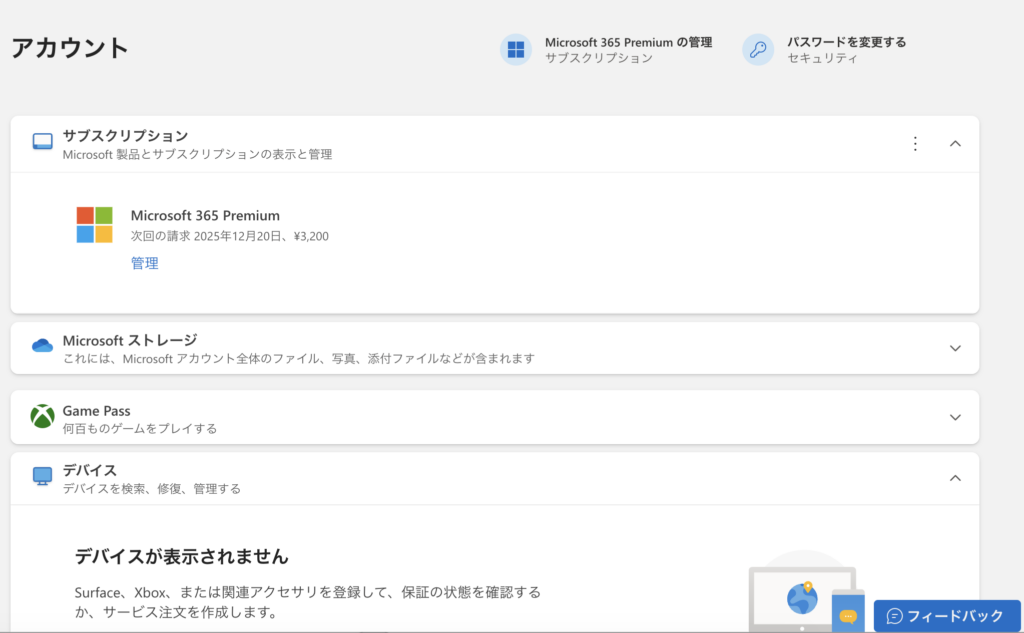Collapse the サブスクリプション section
This screenshot has width=1024, height=633.
click(x=955, y=143)
